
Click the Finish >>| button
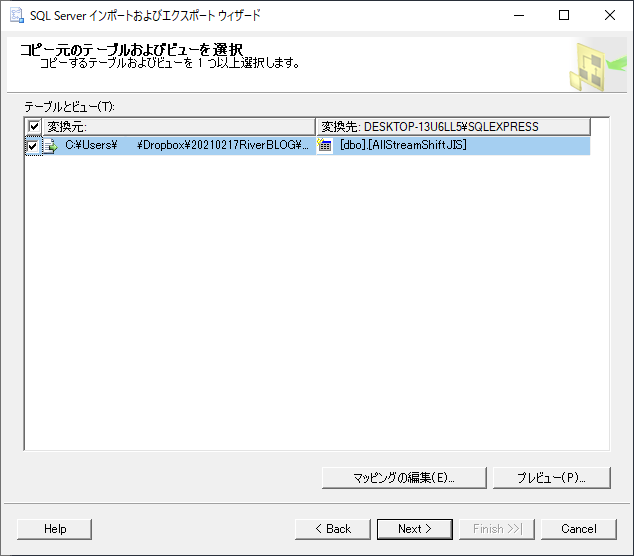(496, 529)
